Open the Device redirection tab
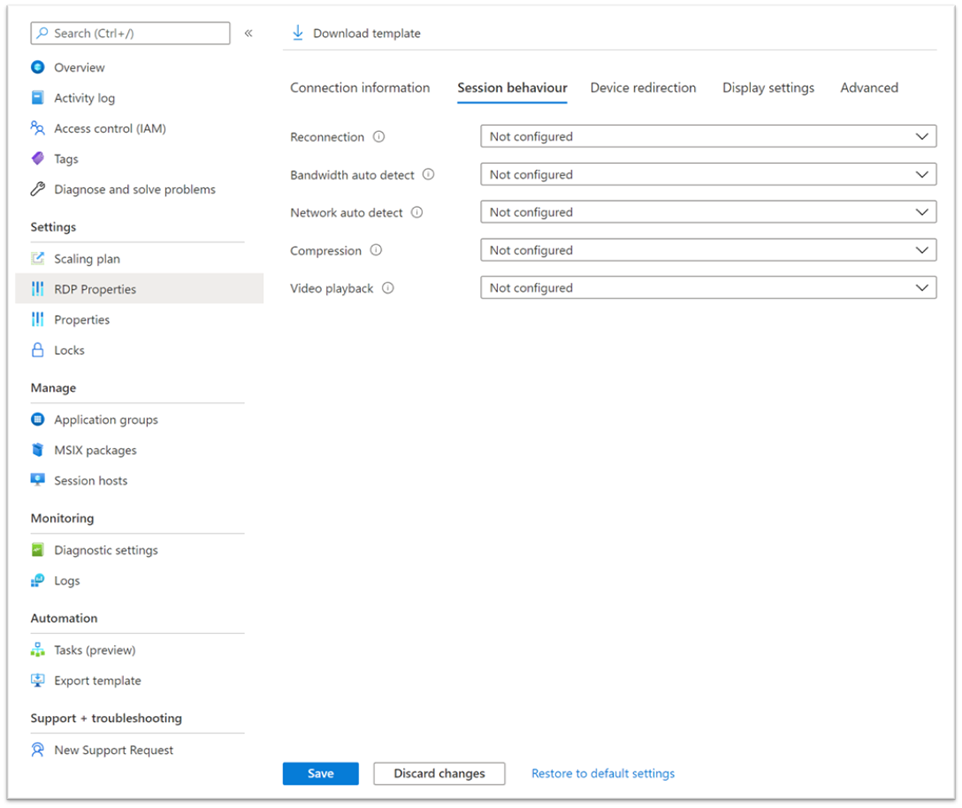 pos(643,88)
